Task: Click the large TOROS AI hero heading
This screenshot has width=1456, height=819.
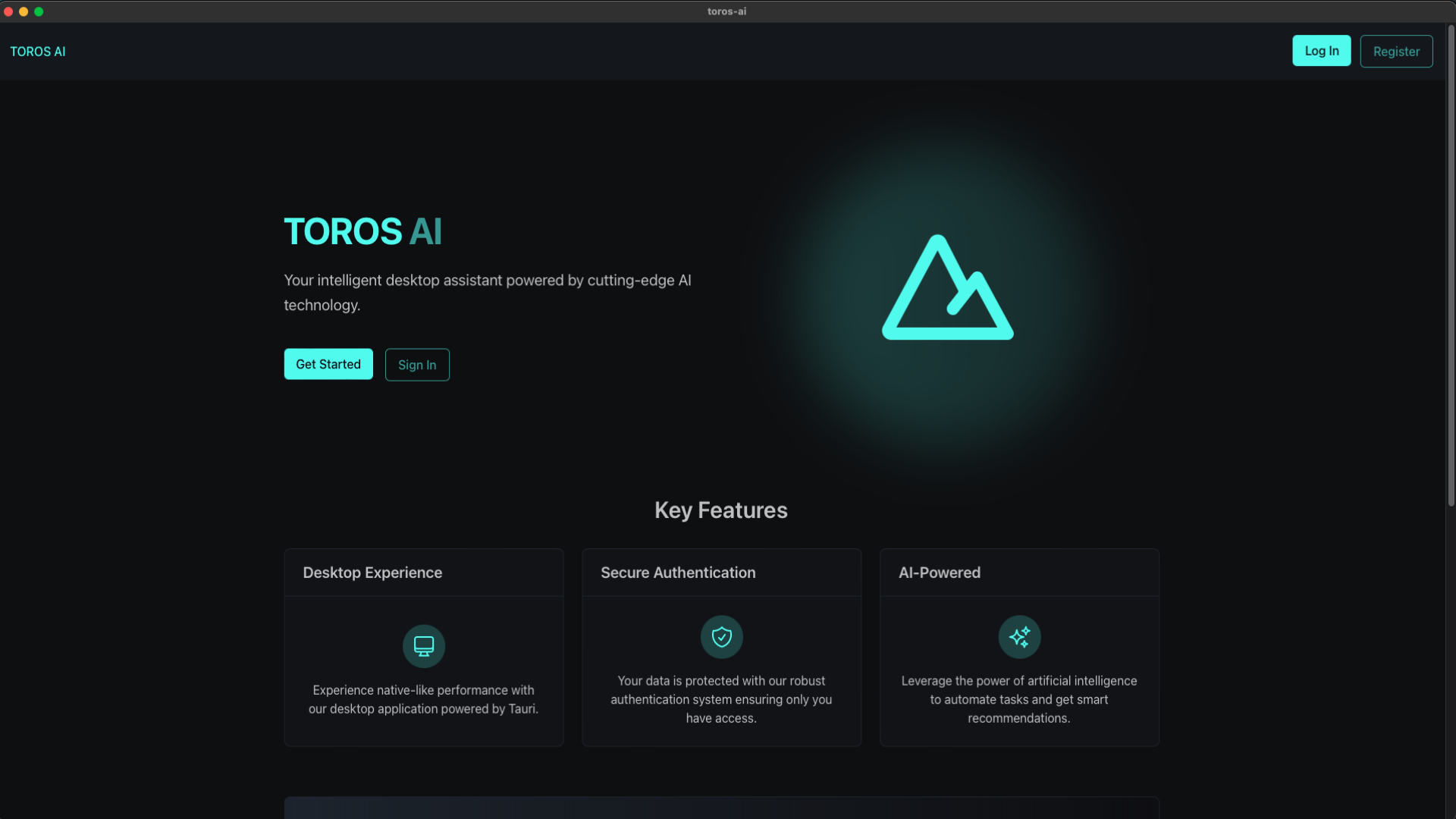Action: (x=362, y=232)
